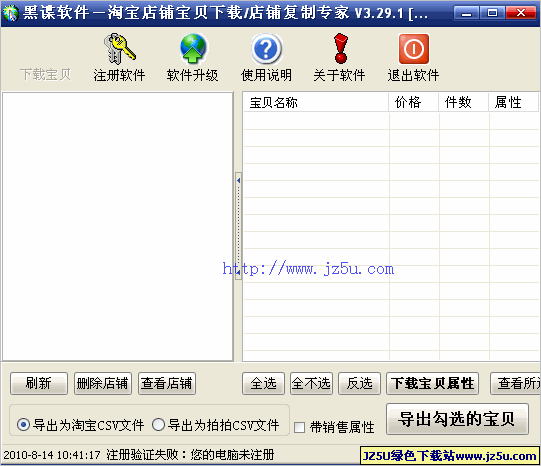Screen dimensions: 541x466
Task: Enable the 带销售属性 checkbox
Action: pyautogui.click(x=299, y=427)
